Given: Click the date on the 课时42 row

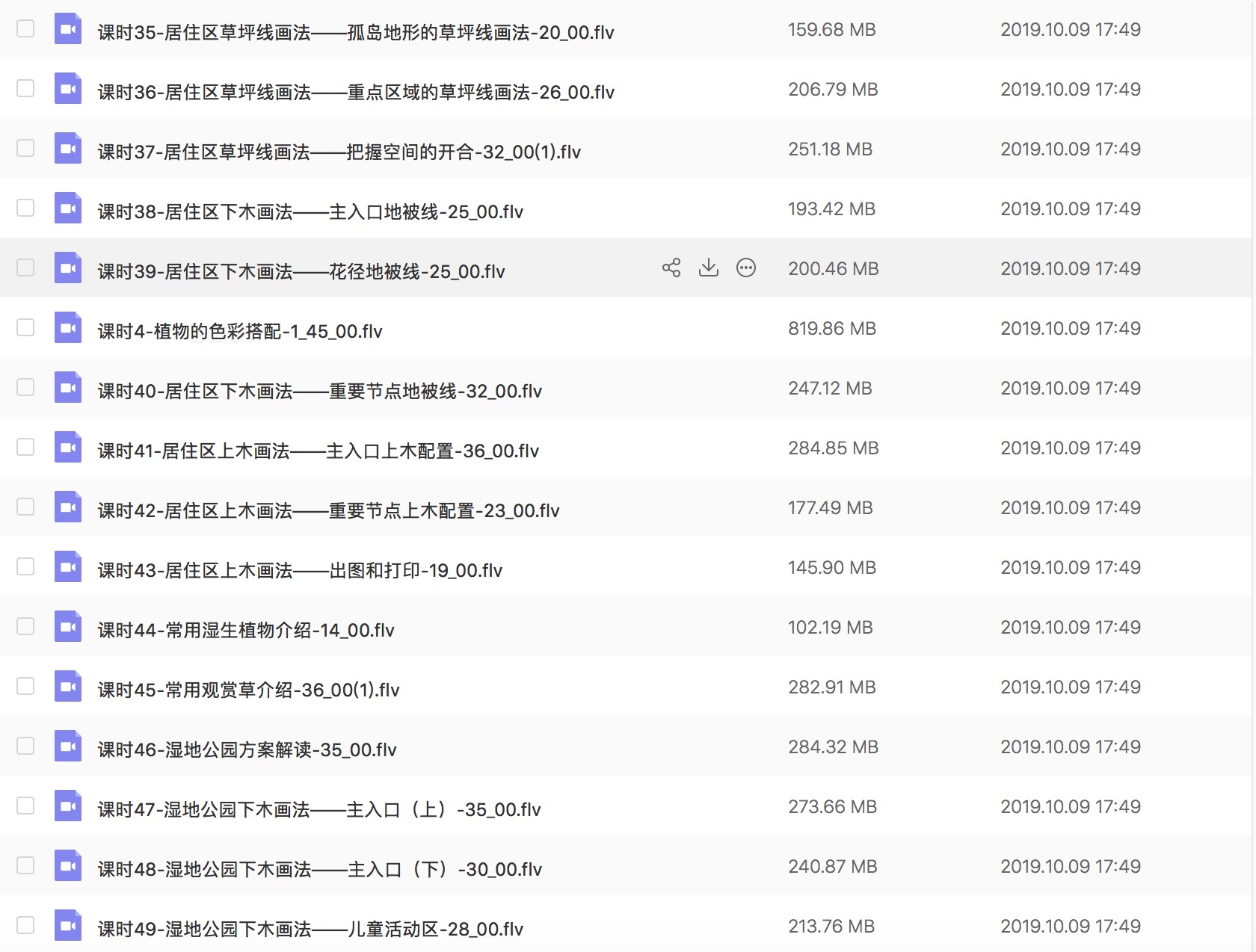Looking at the screenshot, I should click(x=1071, y=507).
